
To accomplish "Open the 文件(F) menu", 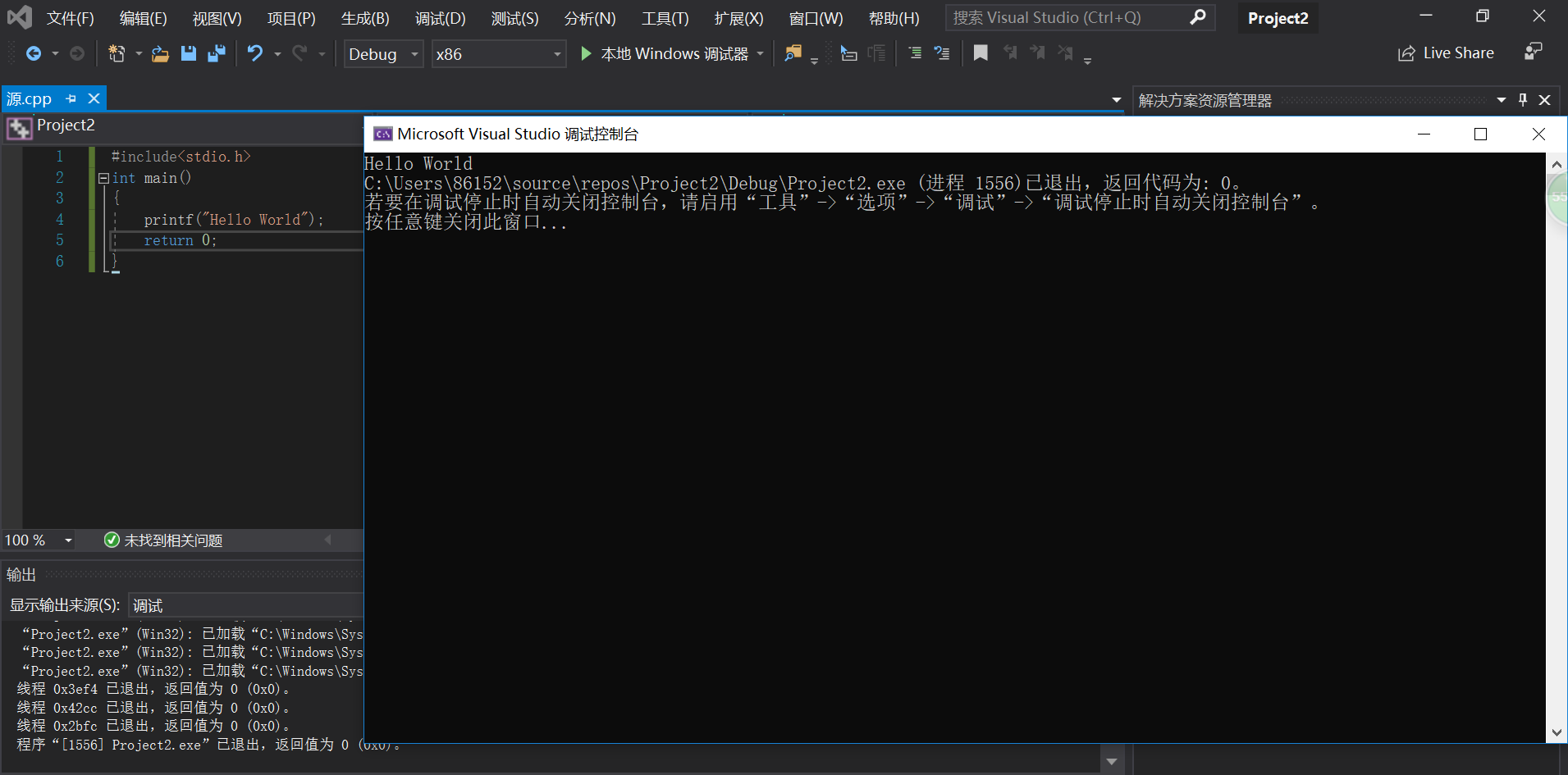I will [71, 18].
